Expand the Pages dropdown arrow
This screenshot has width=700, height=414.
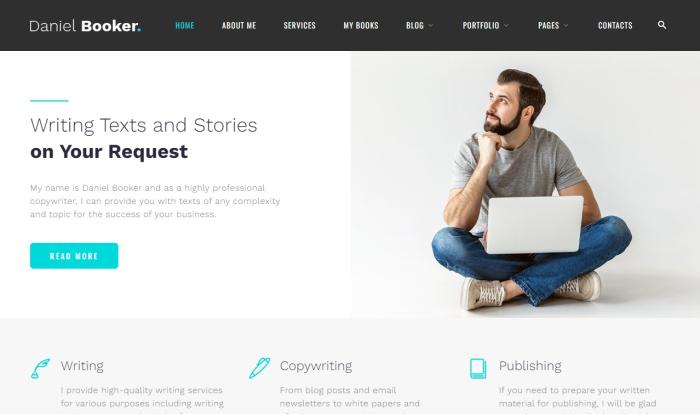click(x=566, y=25)
